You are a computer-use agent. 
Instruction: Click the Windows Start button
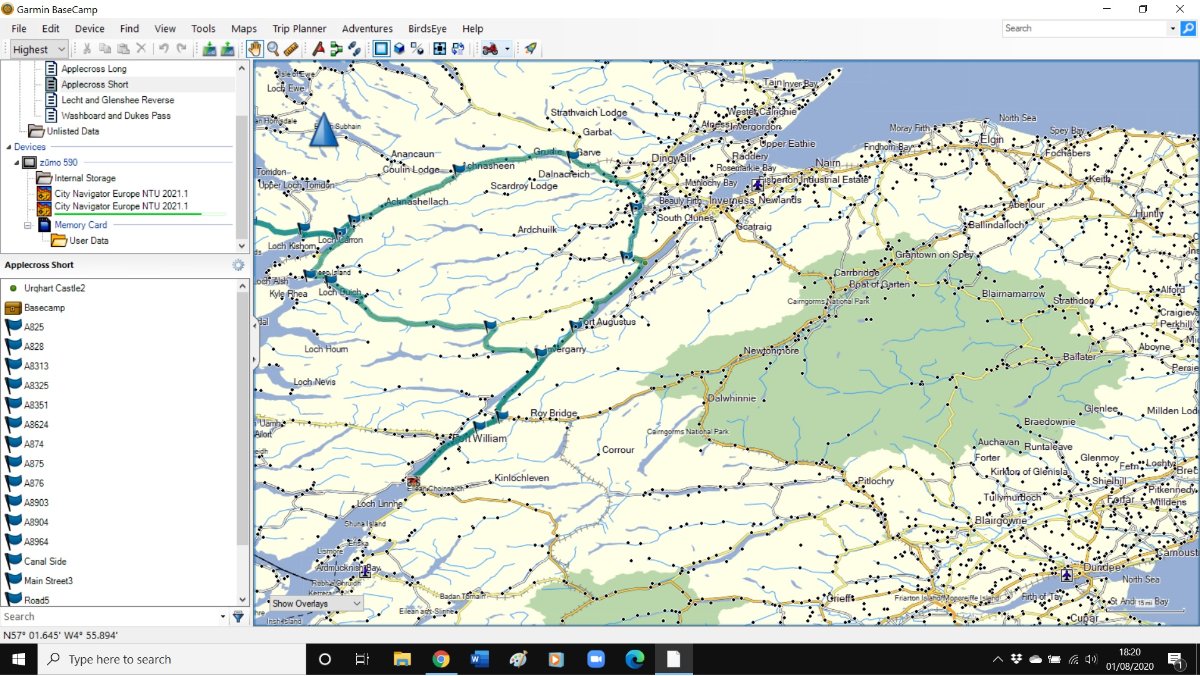pyautogui.click(x=19, y=659)
